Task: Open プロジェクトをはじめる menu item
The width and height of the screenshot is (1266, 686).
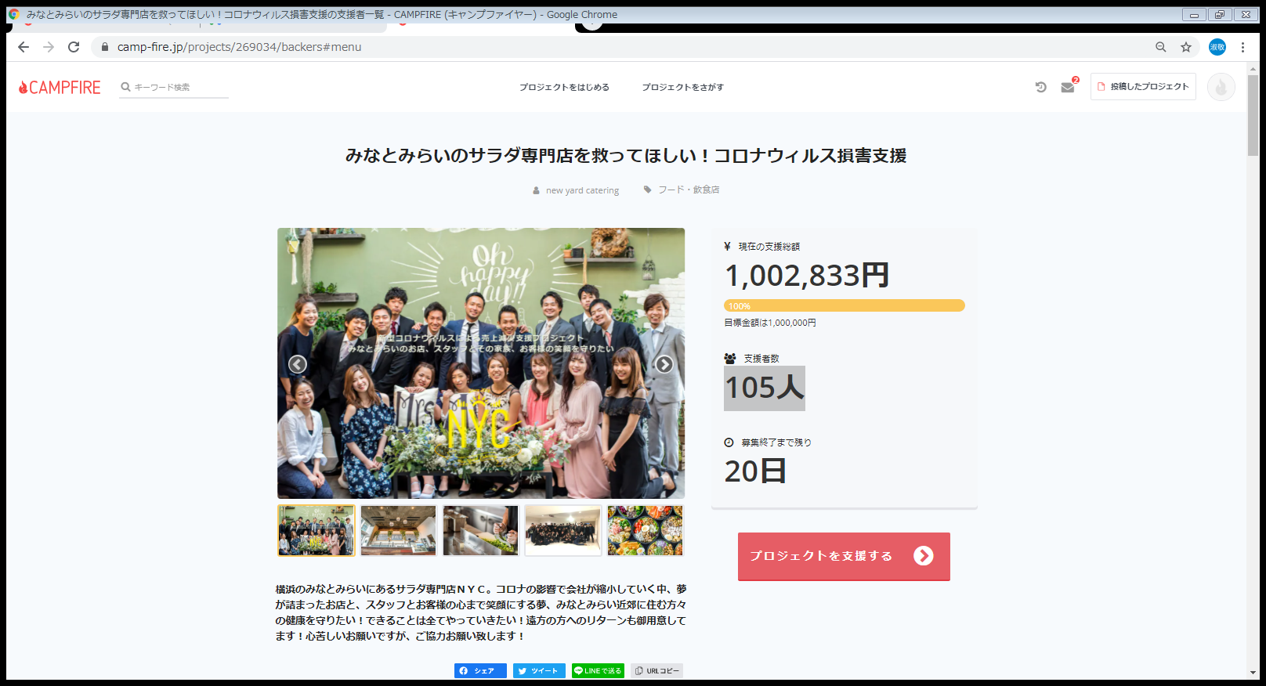Action: [x=564, y=88]
